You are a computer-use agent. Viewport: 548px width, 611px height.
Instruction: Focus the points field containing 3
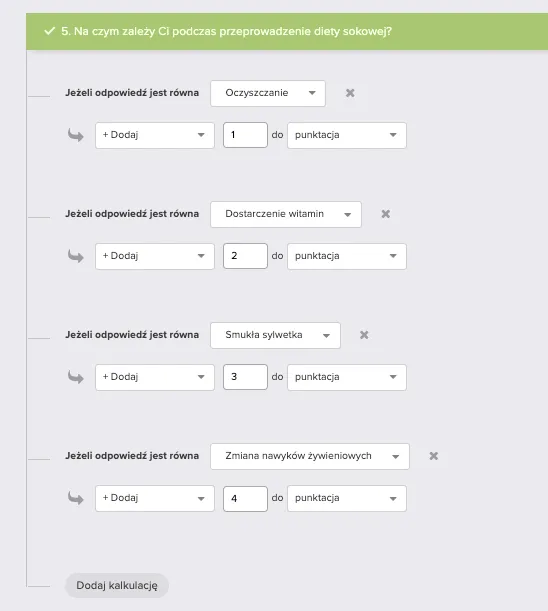(x=245, y=377)
